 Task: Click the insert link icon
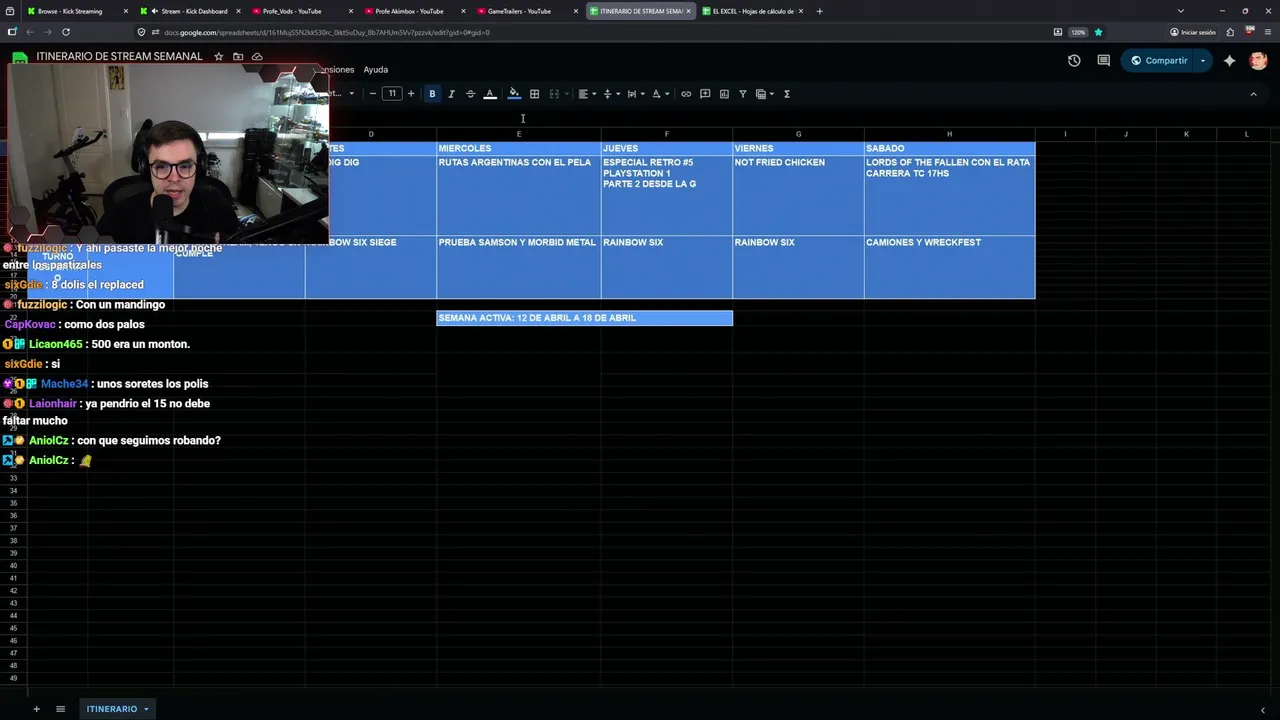(x=686, y=94)
